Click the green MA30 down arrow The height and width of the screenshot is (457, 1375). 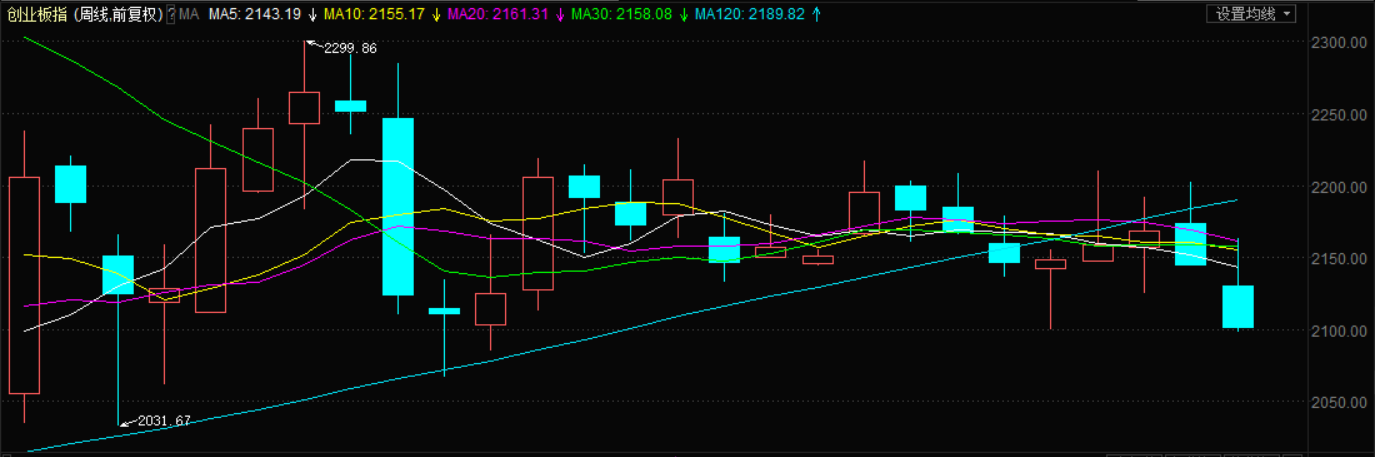(683, 14)
